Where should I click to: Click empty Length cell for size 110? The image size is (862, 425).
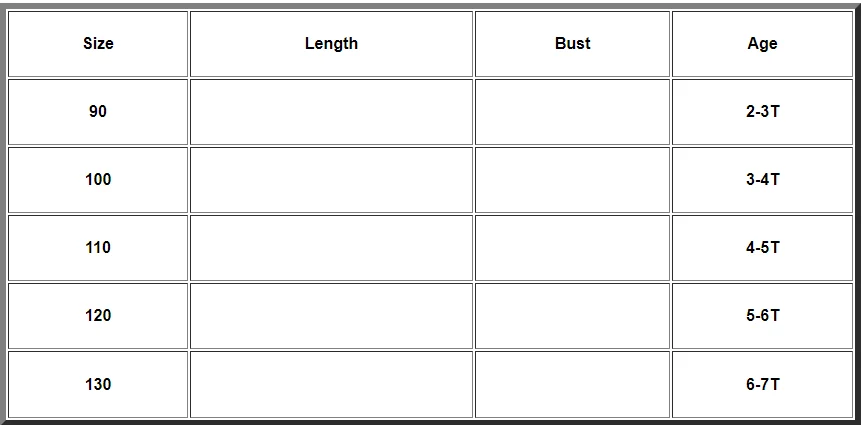tap(331, 248)
